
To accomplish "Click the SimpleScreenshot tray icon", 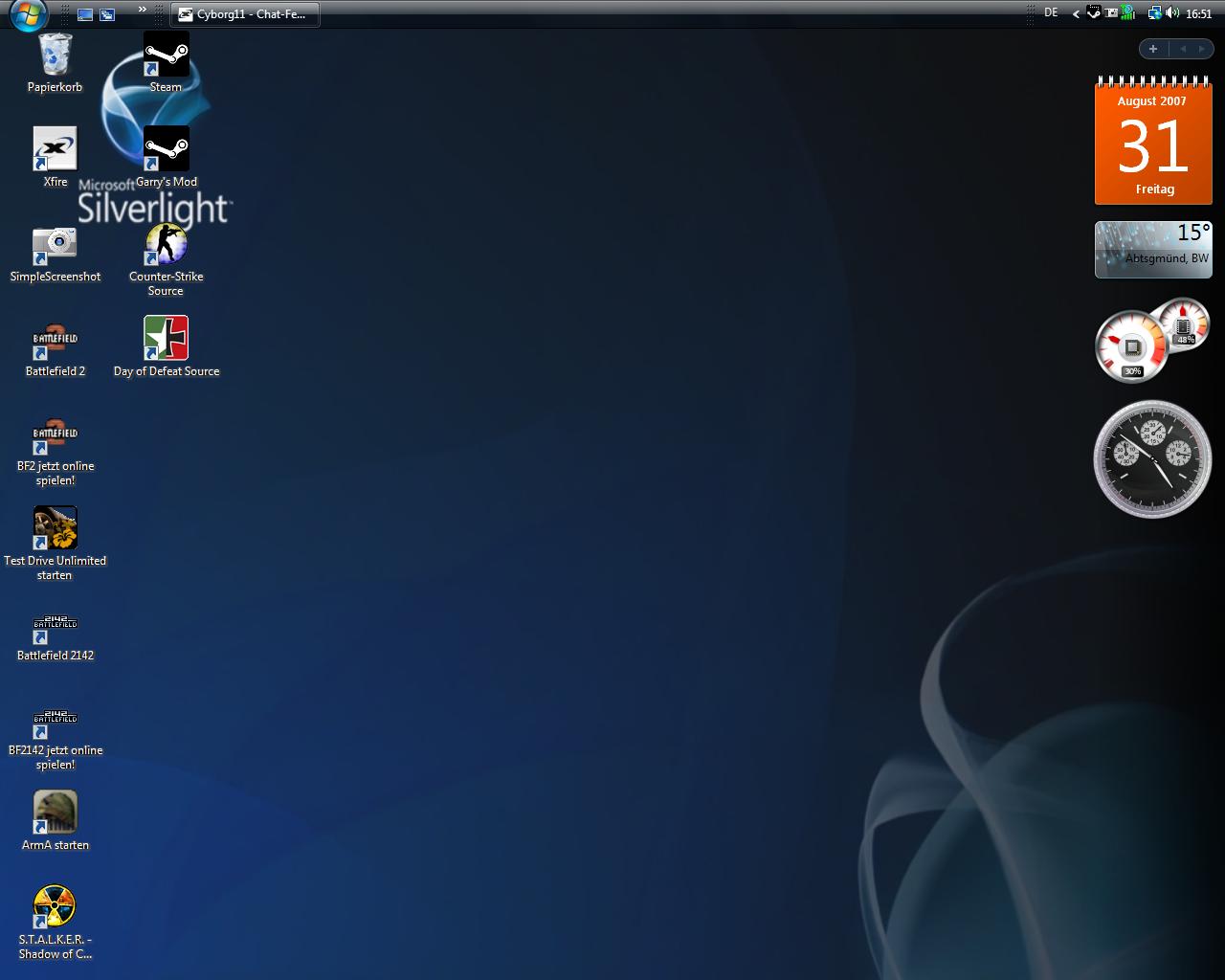I will (1111, 13).
